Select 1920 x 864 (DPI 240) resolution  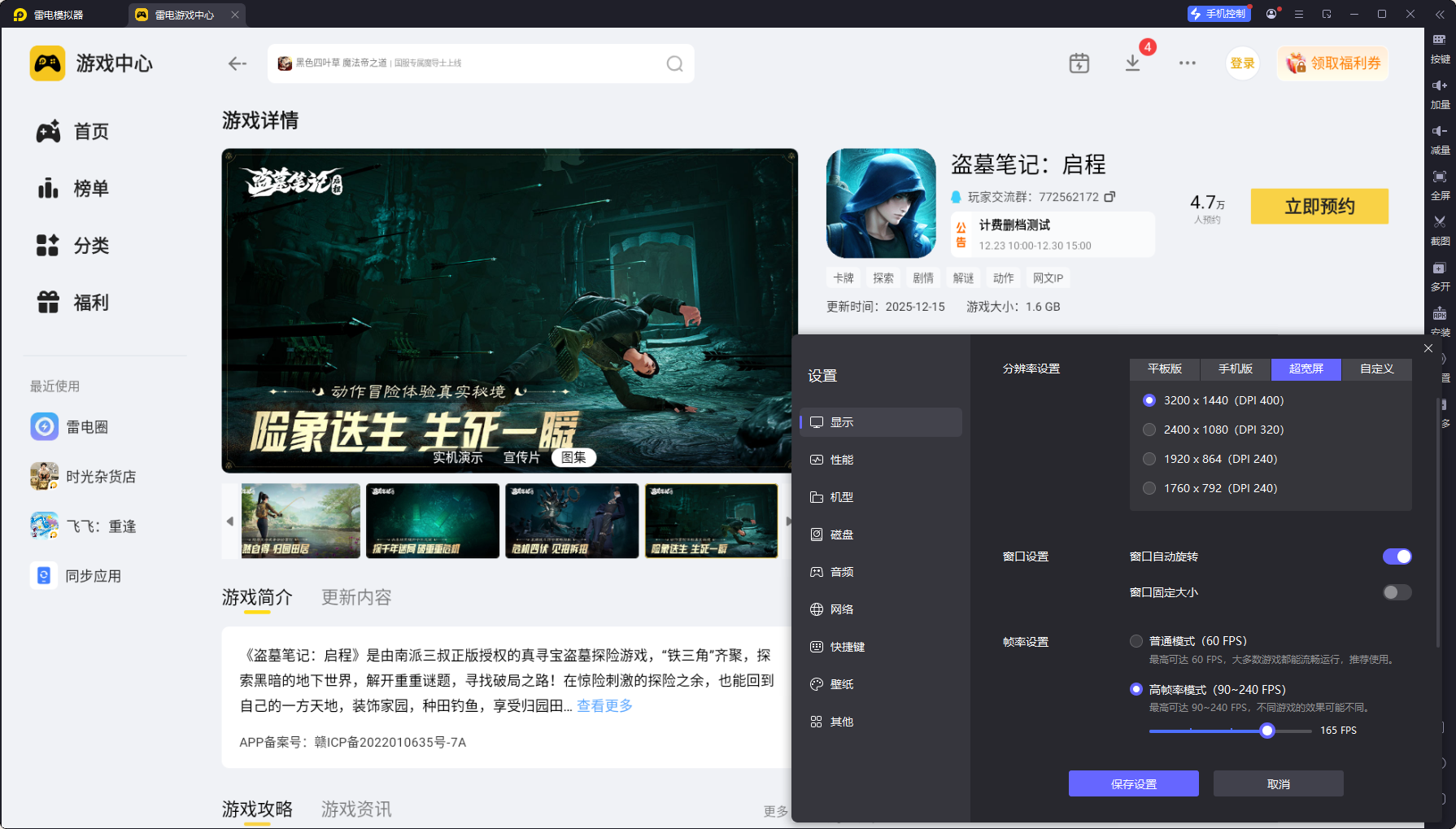(1149, 459)
